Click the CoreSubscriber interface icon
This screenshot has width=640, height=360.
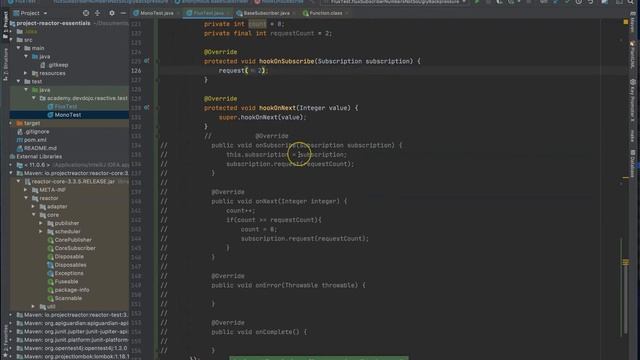(x=51, y=248)
